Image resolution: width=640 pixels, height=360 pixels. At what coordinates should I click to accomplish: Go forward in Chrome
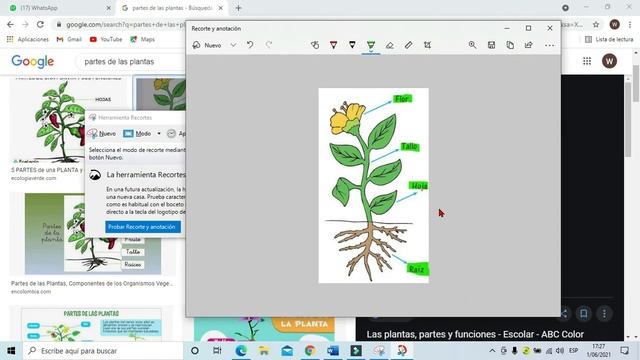pos(25,24)
